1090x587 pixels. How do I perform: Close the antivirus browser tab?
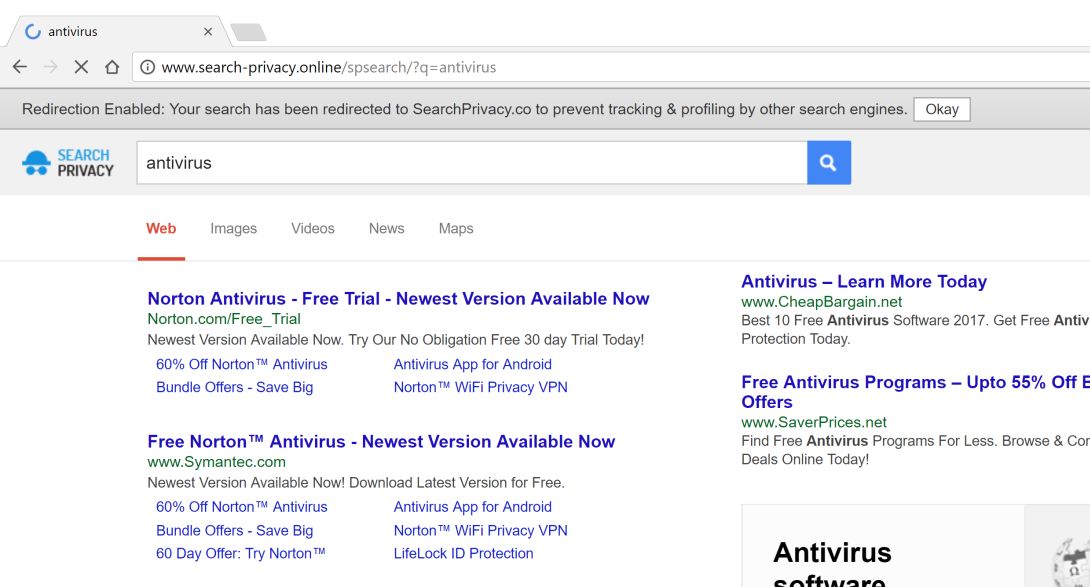tap(208, 31)
